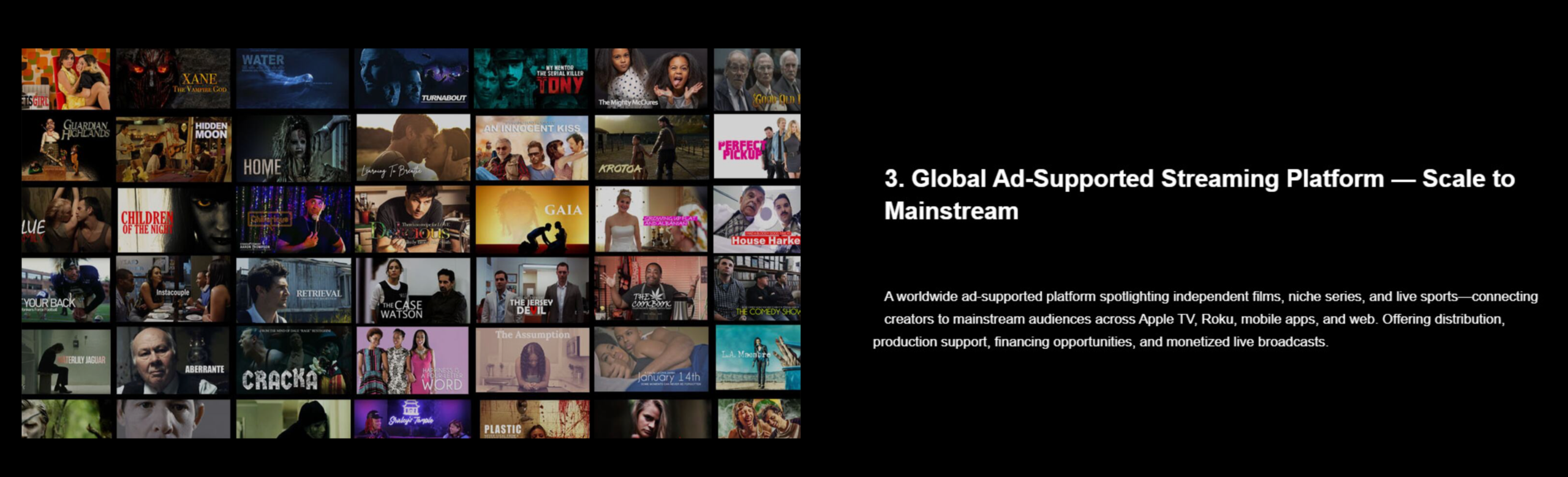
Task: Select The Mighty McClures thumbnail
Action: click(650, 78)
